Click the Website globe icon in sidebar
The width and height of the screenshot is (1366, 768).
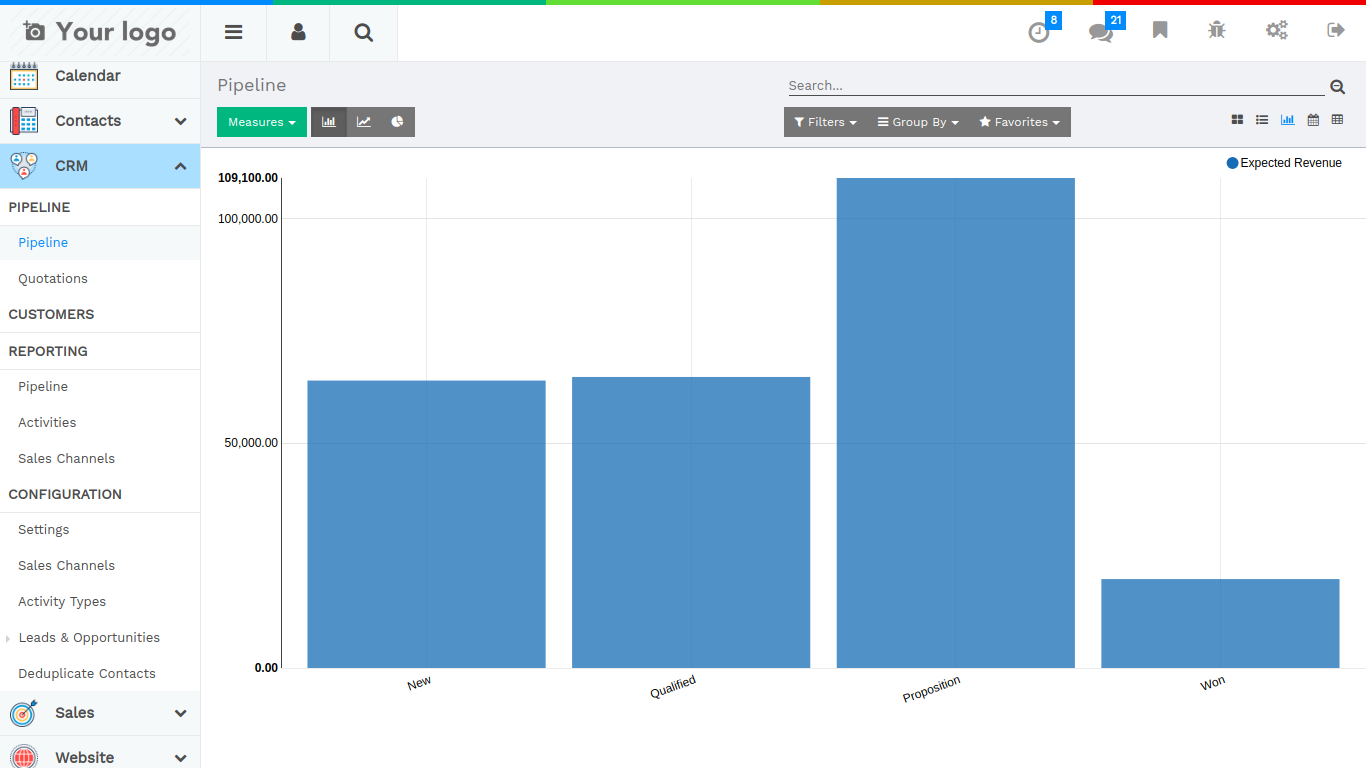click(x=24, y=757)
